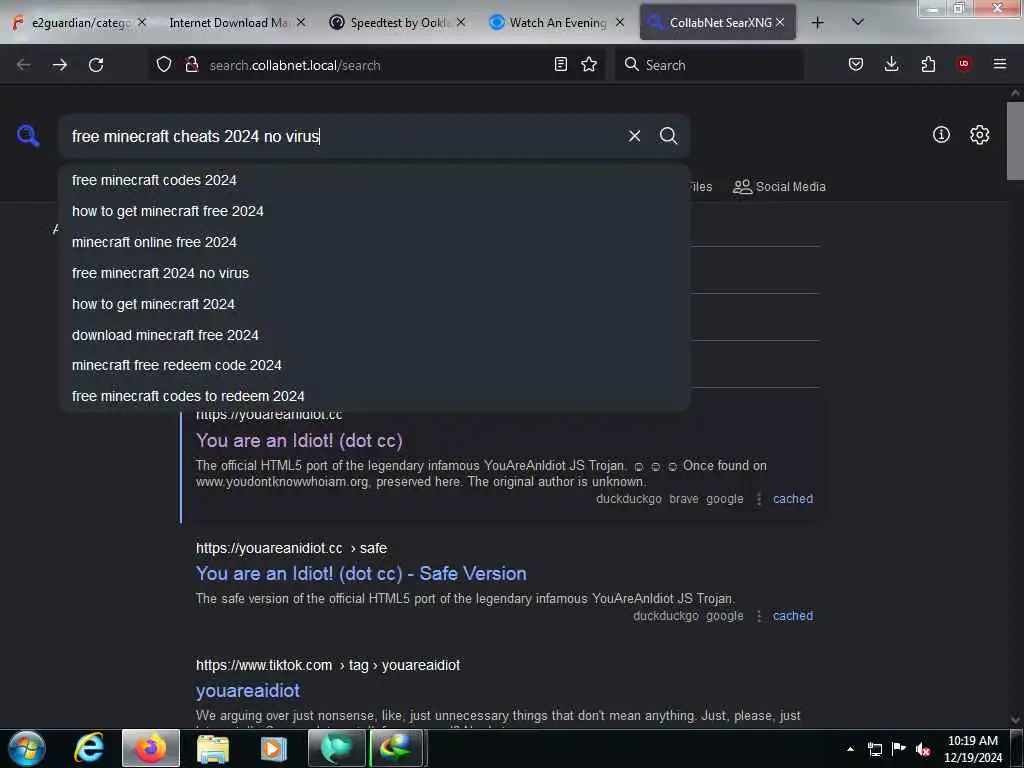Bookmark this page with the star

(589, 64)
